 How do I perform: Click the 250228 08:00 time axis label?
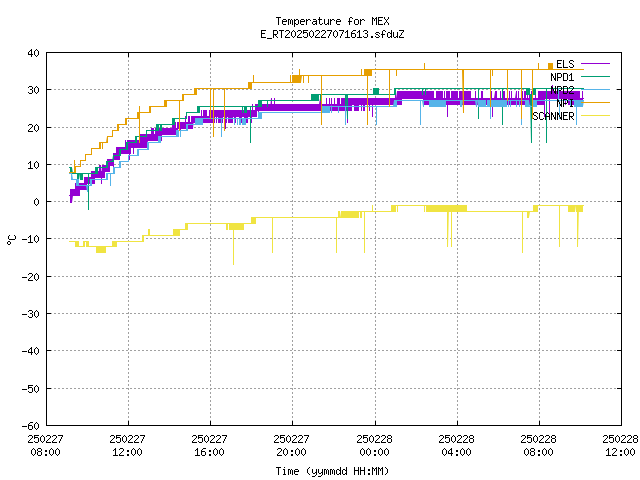538,445
